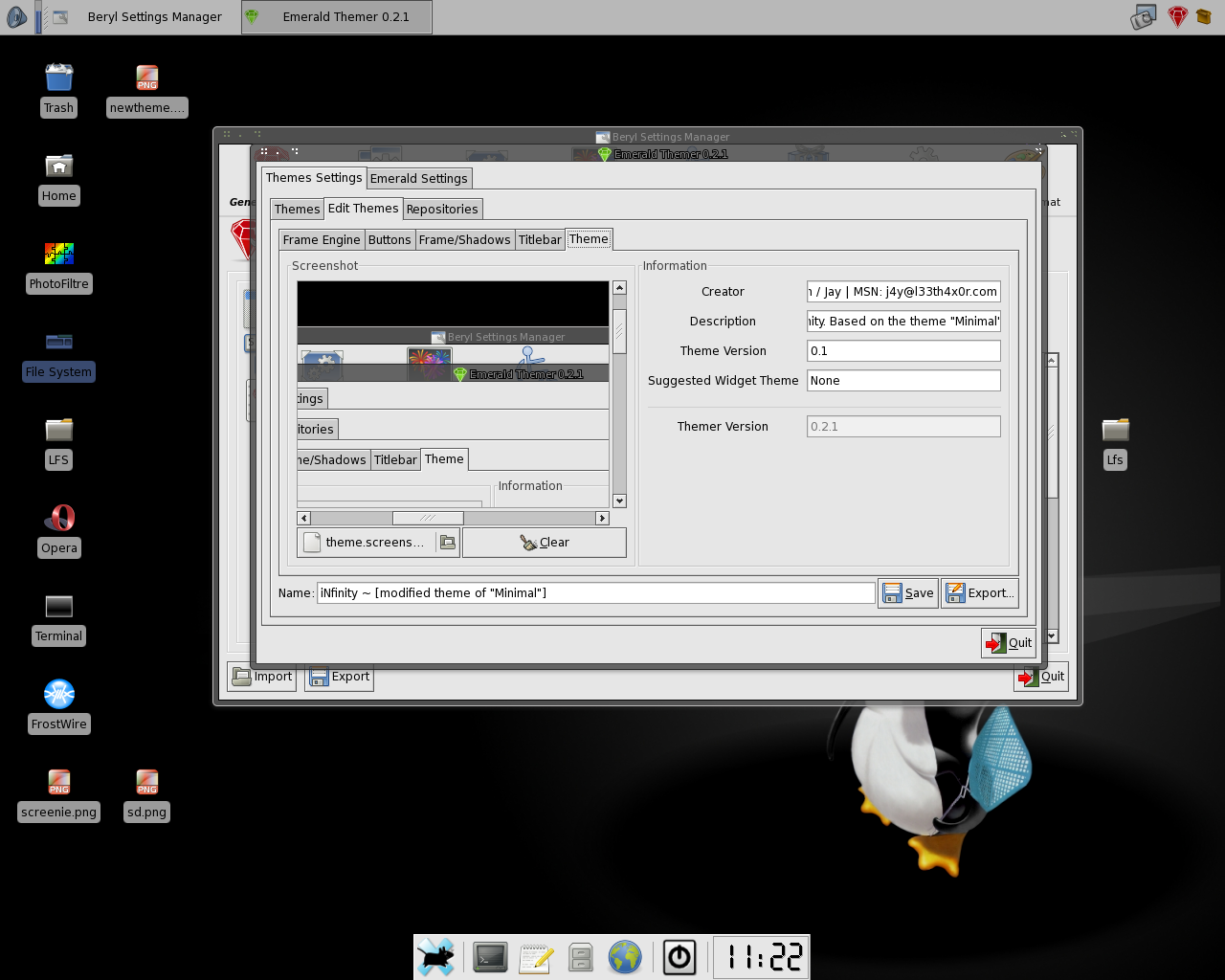
Task: Switch to the Buttons tab
Action: pyautogui.click(x=390, y=239)
